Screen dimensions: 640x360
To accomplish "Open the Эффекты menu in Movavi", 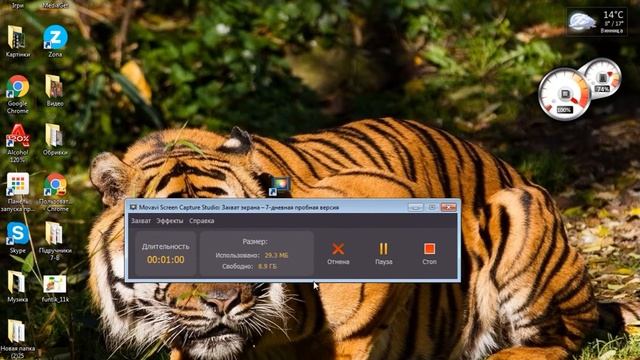I will pyautogui.click(x=170, y=221).
